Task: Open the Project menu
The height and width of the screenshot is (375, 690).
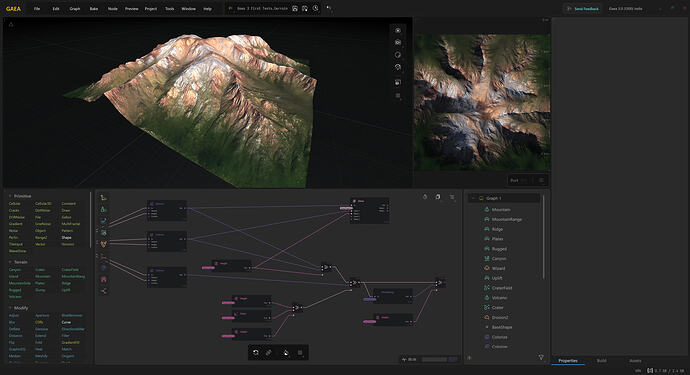Action: (x=151, y=8)
